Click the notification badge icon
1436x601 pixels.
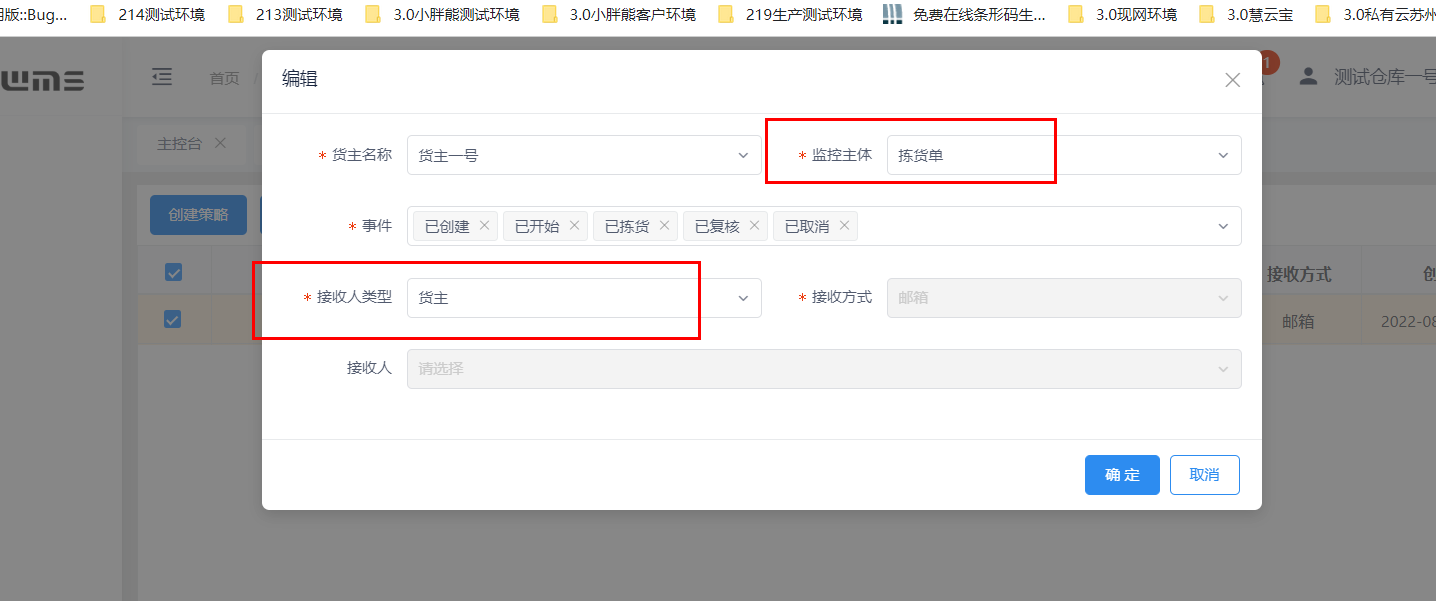coord(1268,64)
